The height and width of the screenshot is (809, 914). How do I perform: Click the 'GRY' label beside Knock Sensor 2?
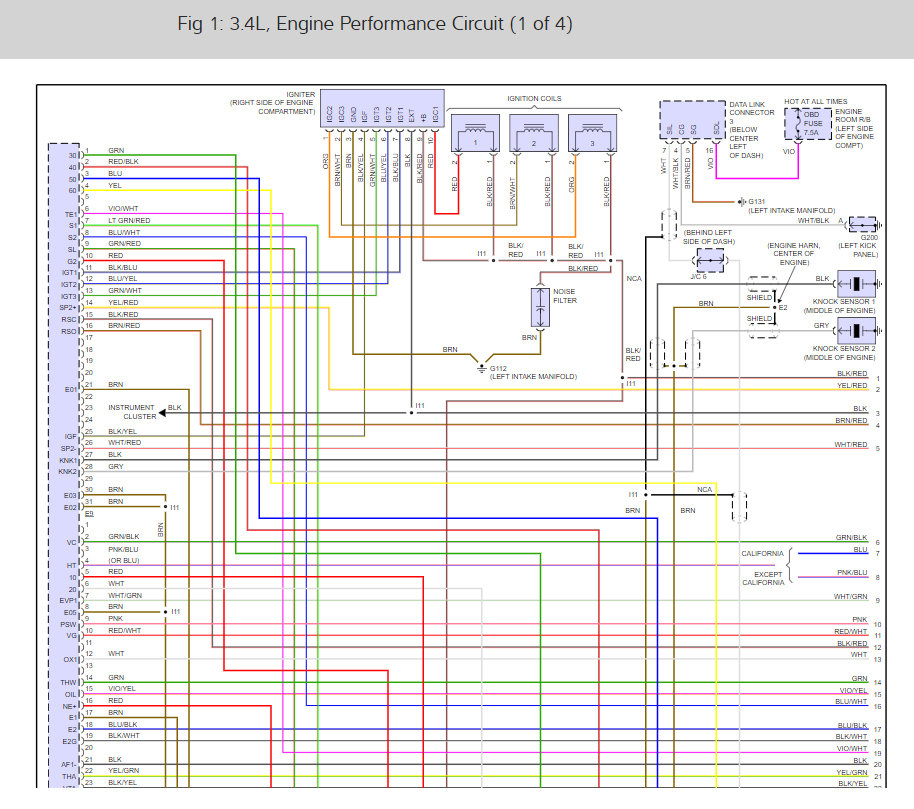821,326
